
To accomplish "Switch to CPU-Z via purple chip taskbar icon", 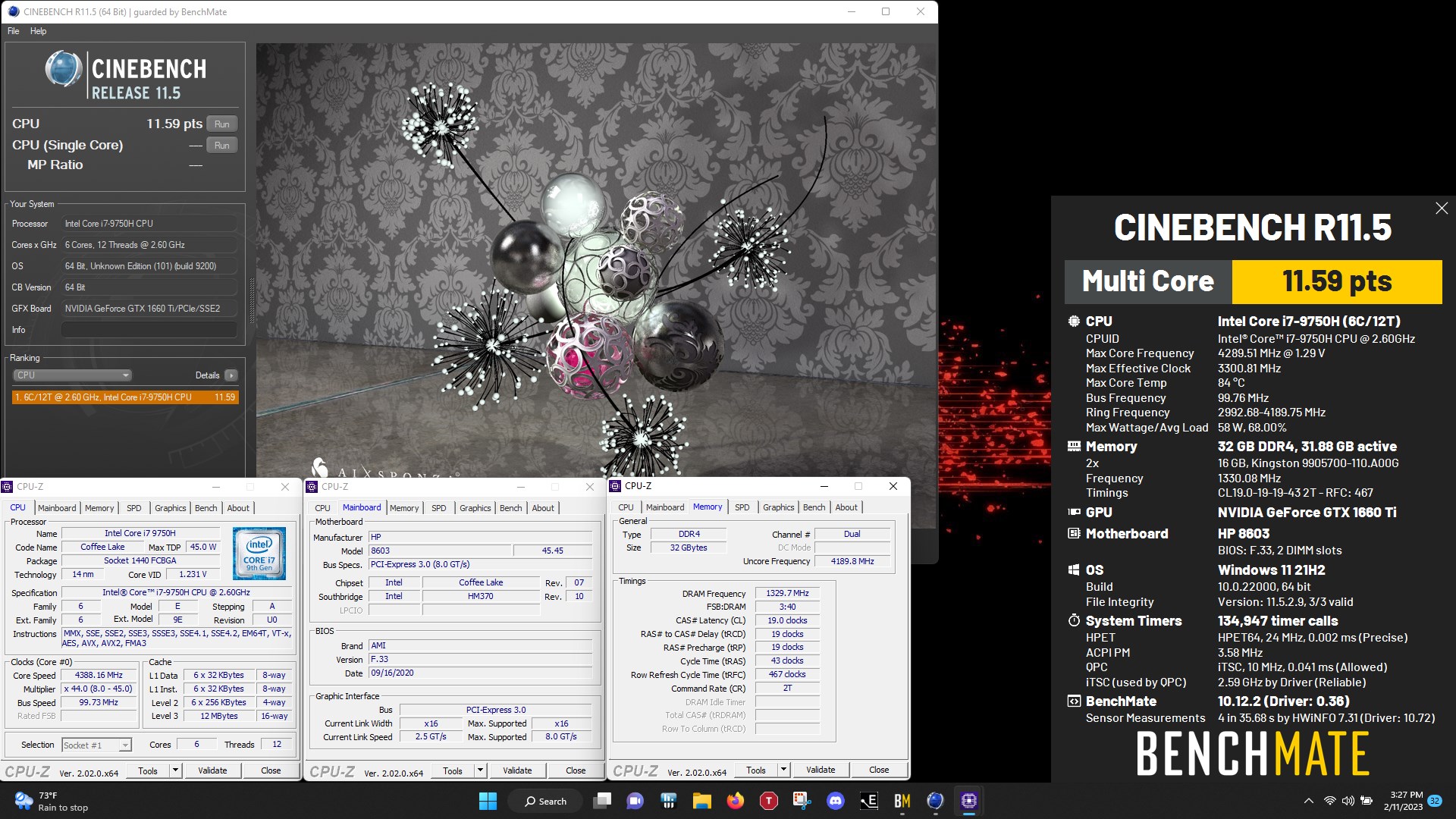I will click(968, 801).
